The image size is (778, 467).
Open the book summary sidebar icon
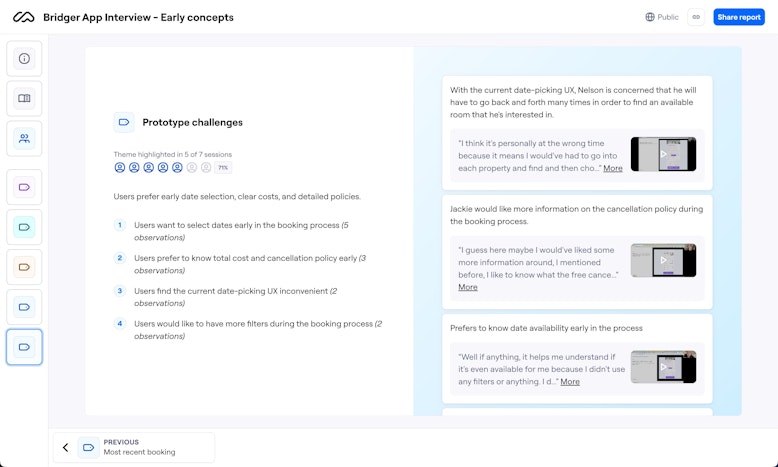(24, 98)
